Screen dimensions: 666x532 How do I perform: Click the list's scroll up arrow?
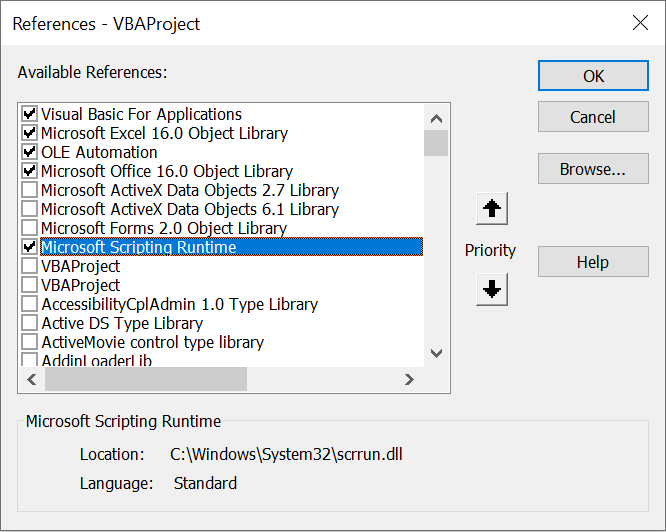pos(436,118)
